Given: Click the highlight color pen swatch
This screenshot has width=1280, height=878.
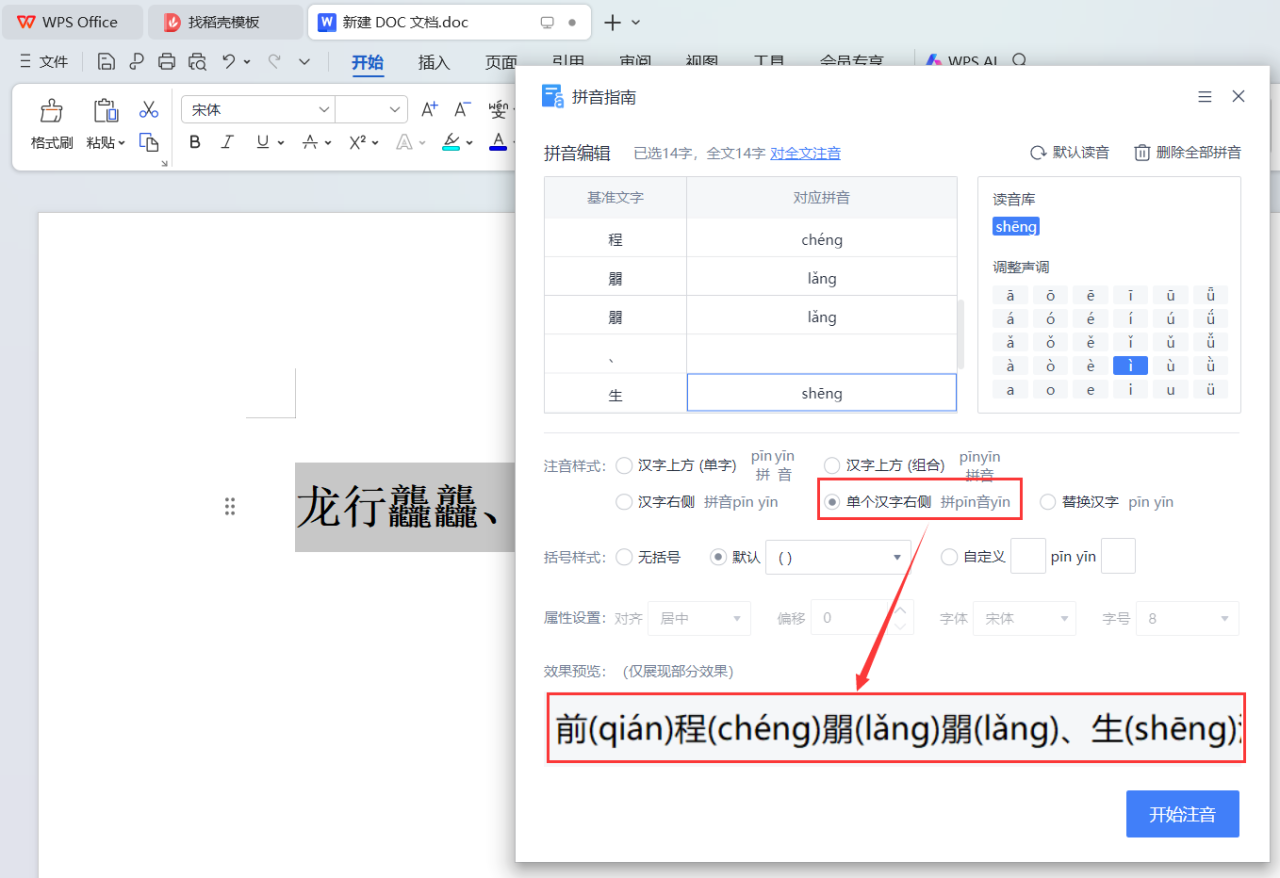Looking at the screenshot, I should coord(451,142).
